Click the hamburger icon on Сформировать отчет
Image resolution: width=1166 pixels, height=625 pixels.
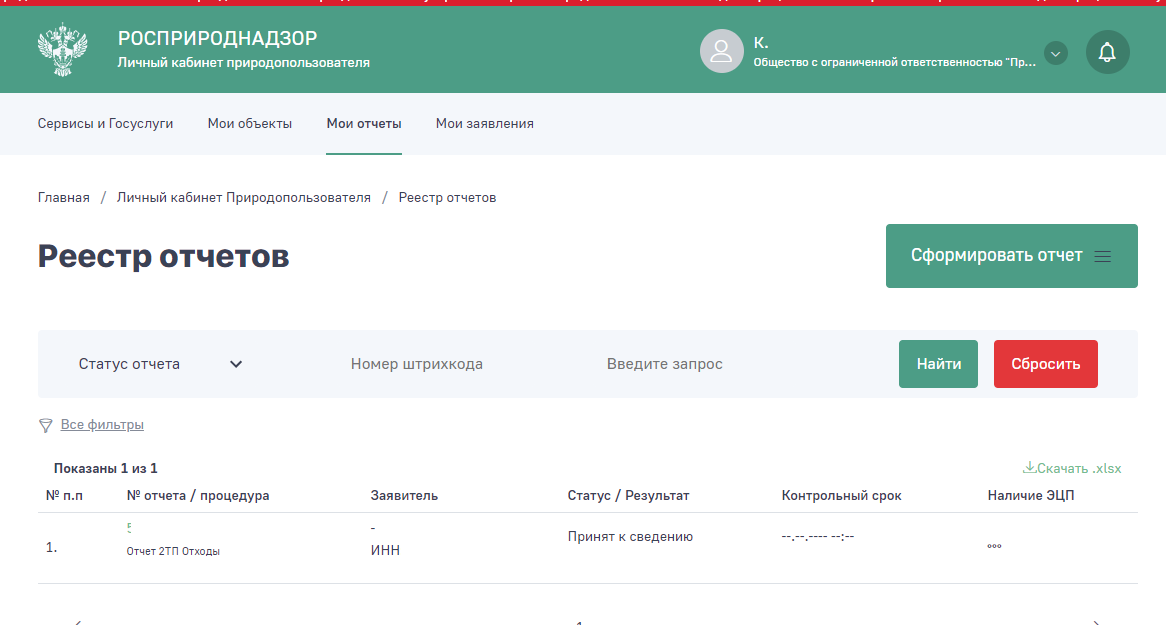pos(1103,256)
